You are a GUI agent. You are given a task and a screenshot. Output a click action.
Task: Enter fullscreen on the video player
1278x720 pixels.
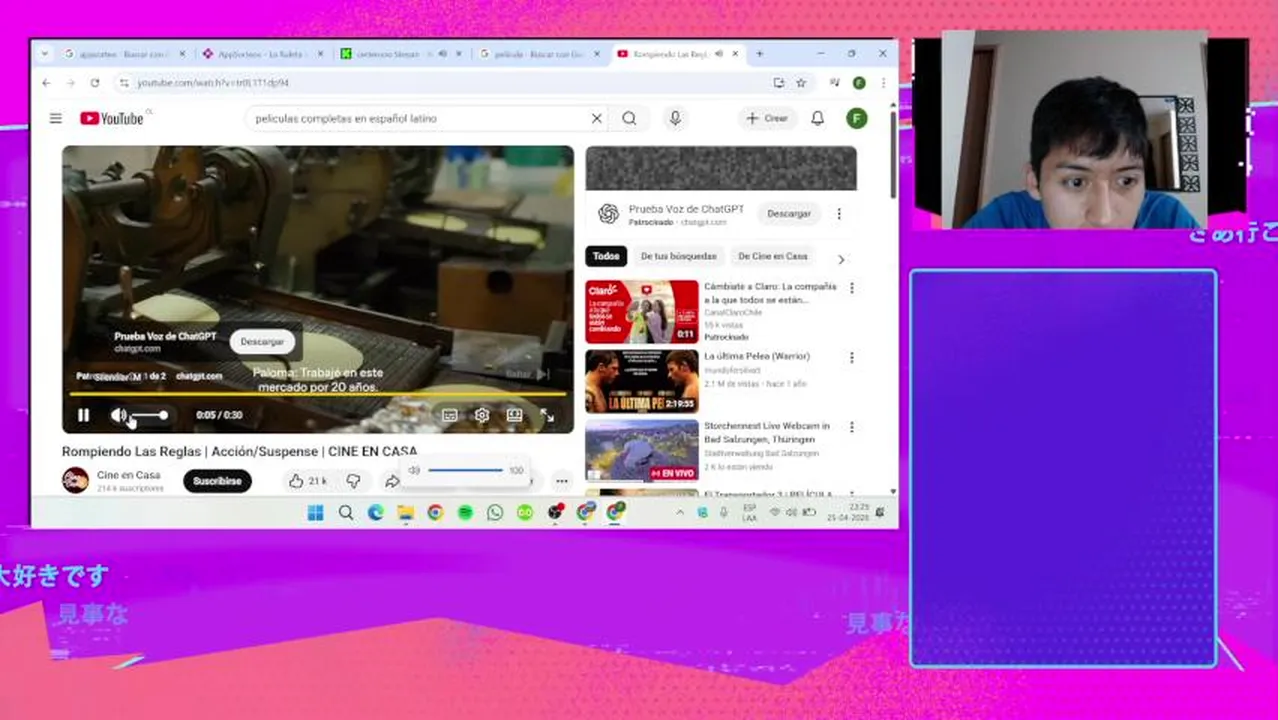(x=547, y=415)
